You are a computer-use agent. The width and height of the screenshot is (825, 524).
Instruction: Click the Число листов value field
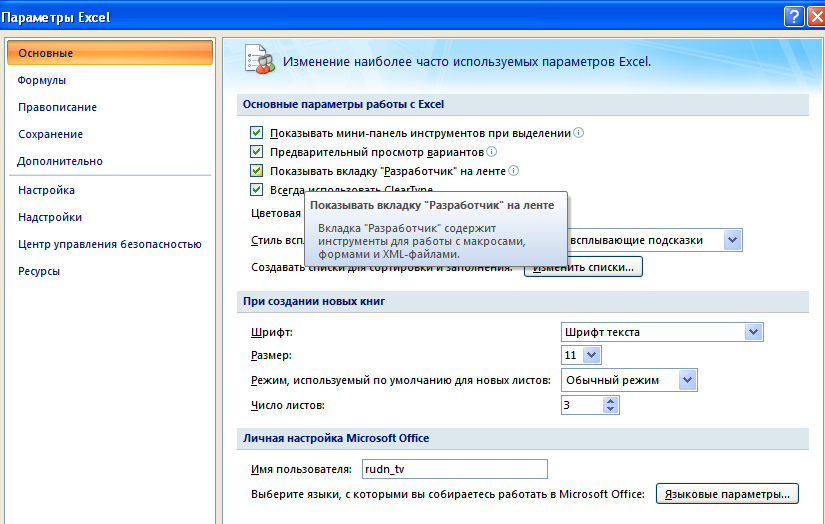(582, 405)
